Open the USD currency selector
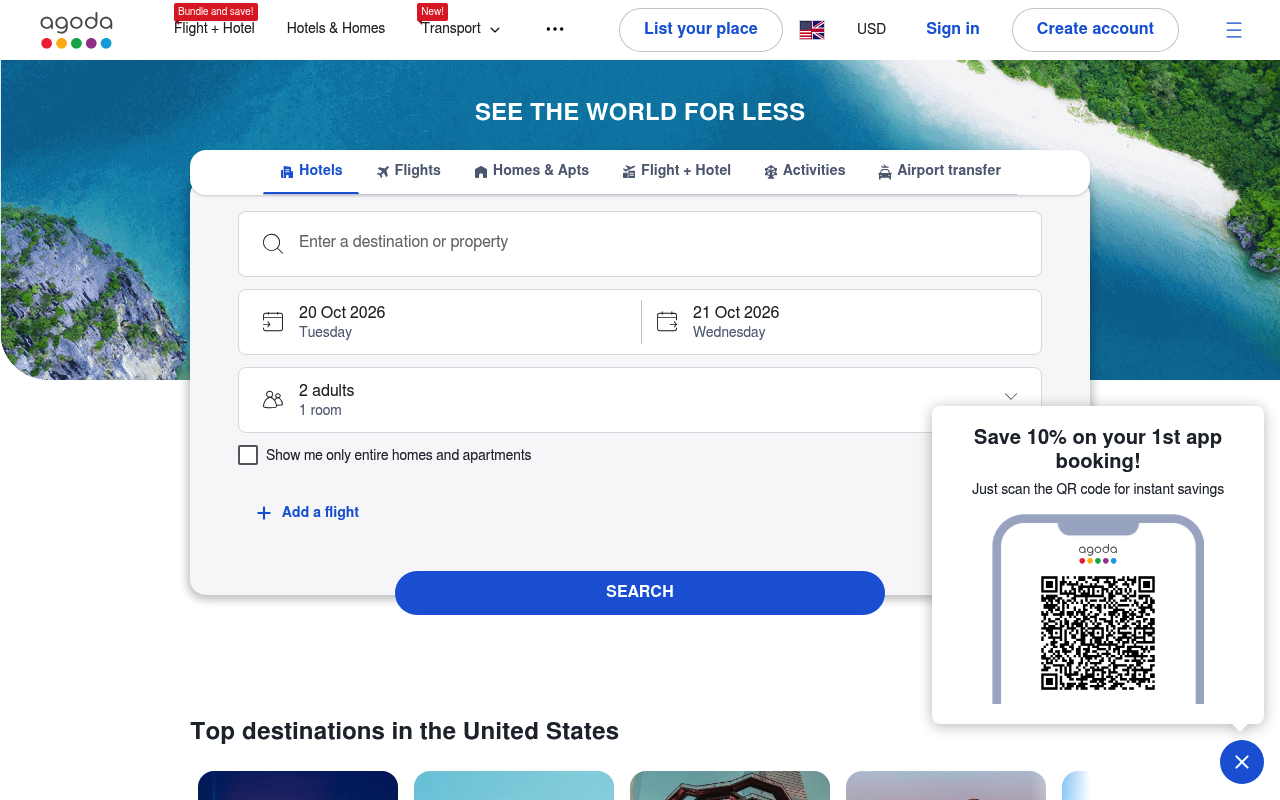The width and height of the screenshot is (1280, 800). click(x=871, y=29)
